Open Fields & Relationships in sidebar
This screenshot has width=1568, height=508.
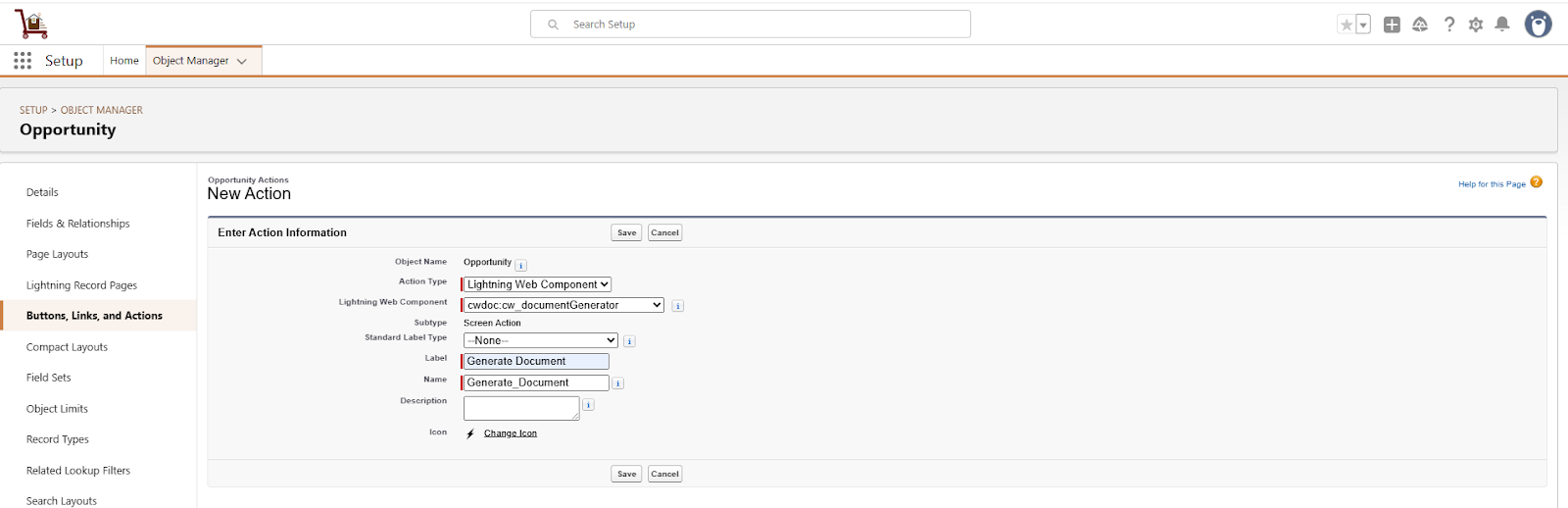[78, 224]
